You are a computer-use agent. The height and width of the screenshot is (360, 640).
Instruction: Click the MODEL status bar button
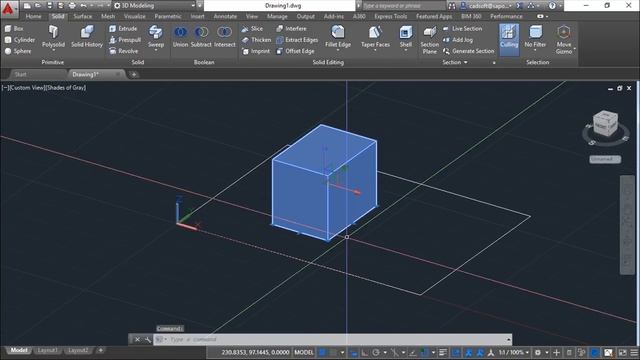pos(304,352)
